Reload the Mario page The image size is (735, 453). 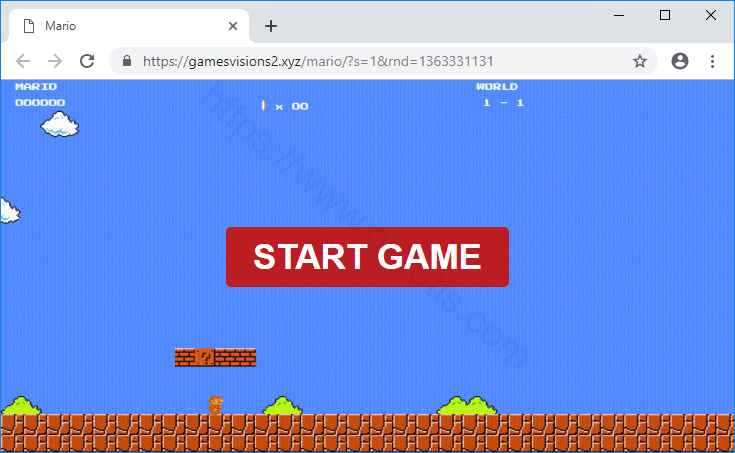click(x=87, y=61)
